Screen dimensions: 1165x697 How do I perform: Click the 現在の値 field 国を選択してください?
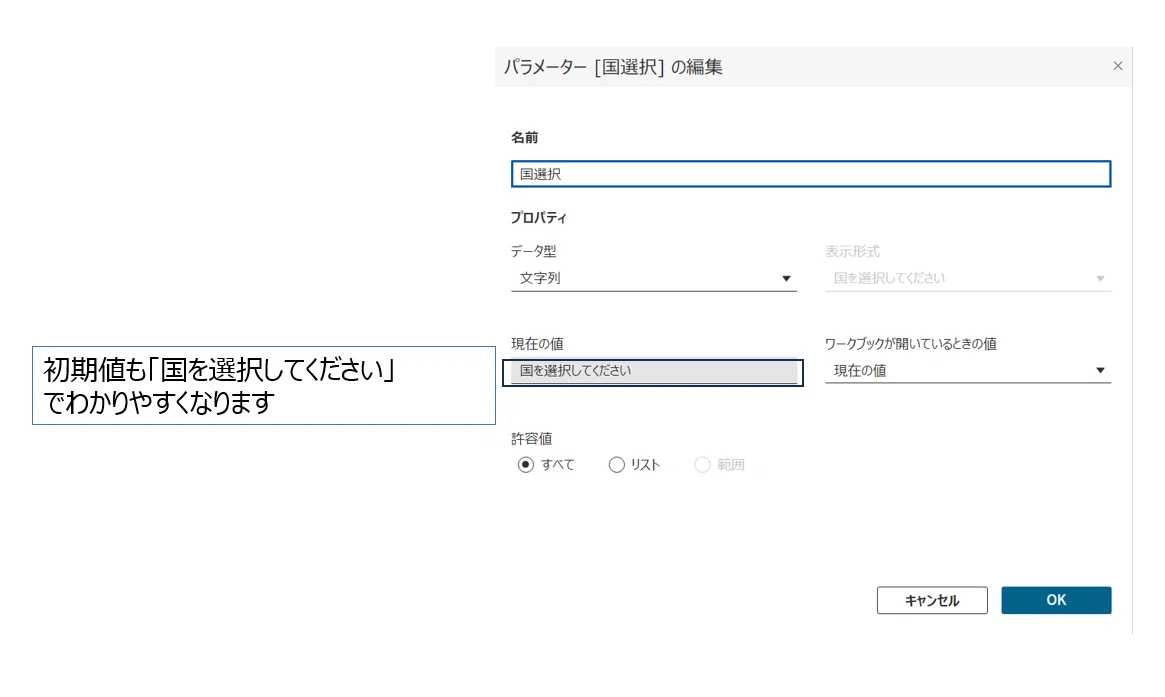click(x=654, y=371)
